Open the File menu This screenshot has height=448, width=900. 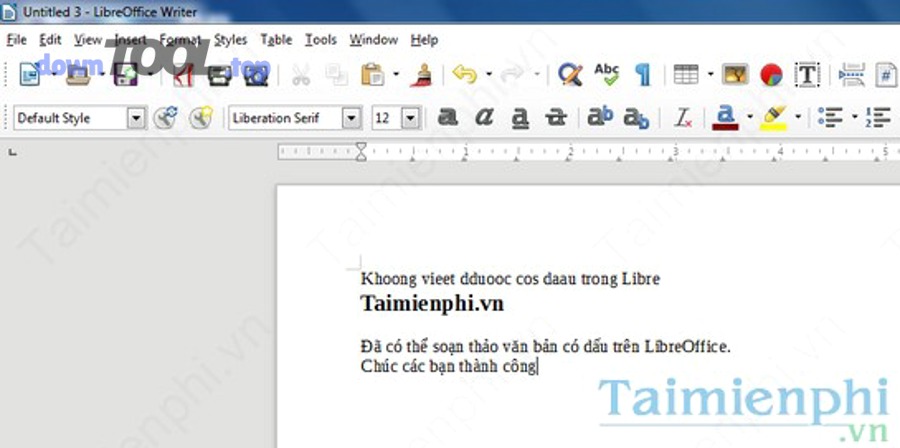click(17, 40)
